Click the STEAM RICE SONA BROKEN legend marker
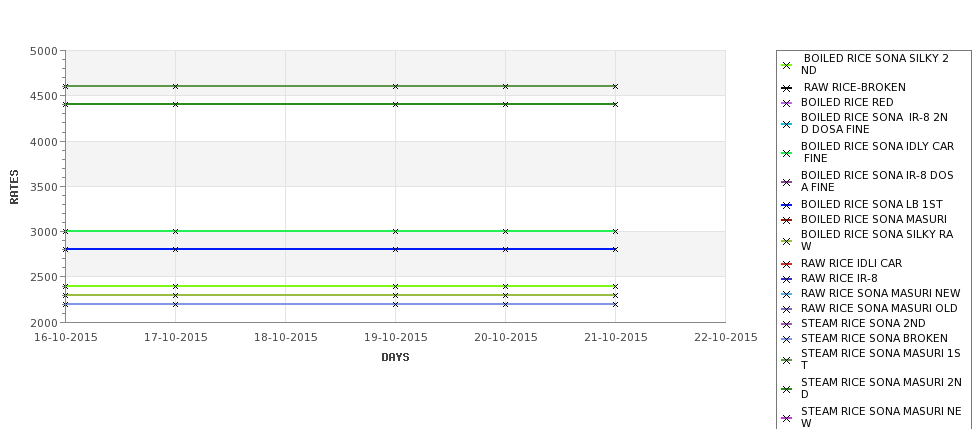 pos(787,339)
